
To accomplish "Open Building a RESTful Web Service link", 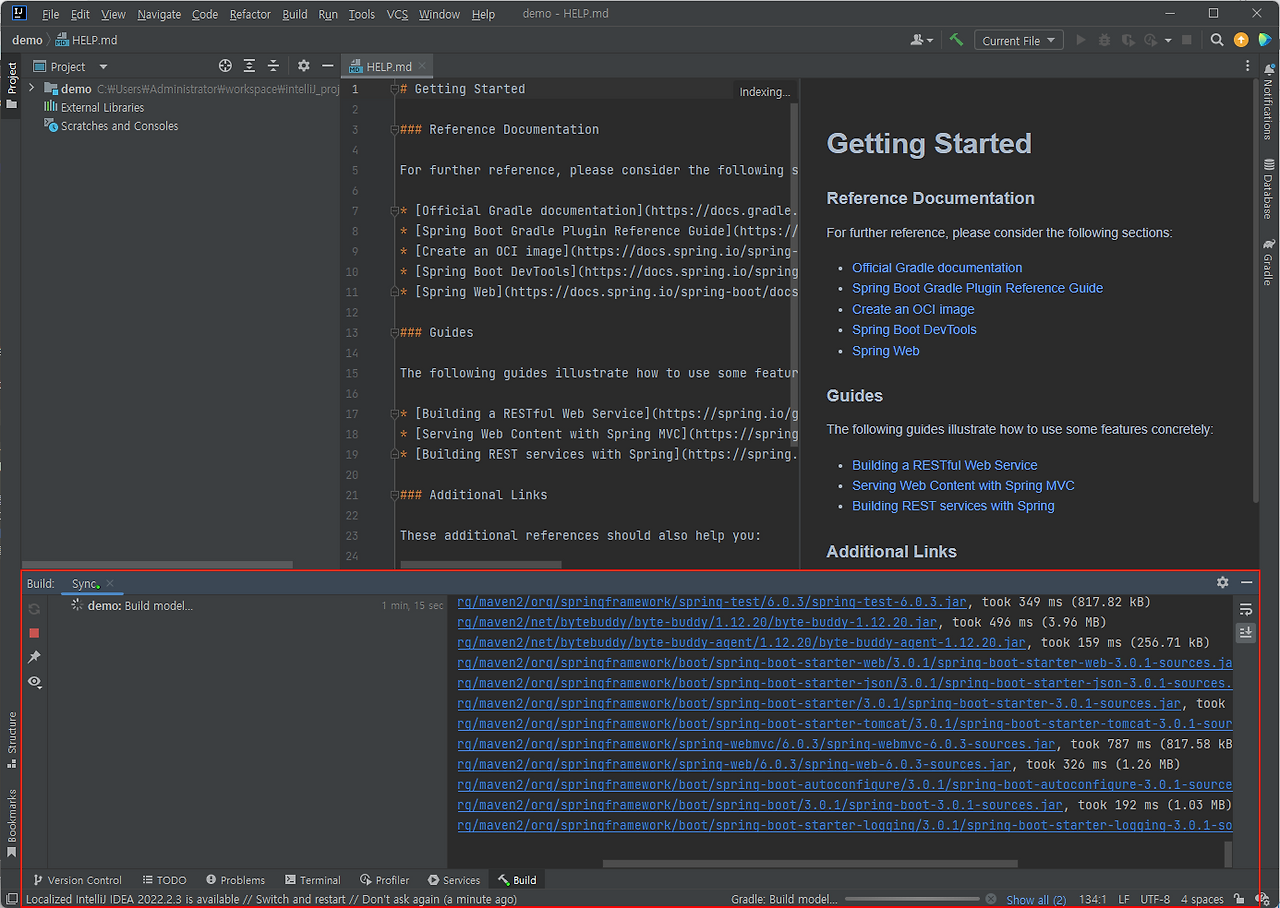I will (x=945, y=465).
